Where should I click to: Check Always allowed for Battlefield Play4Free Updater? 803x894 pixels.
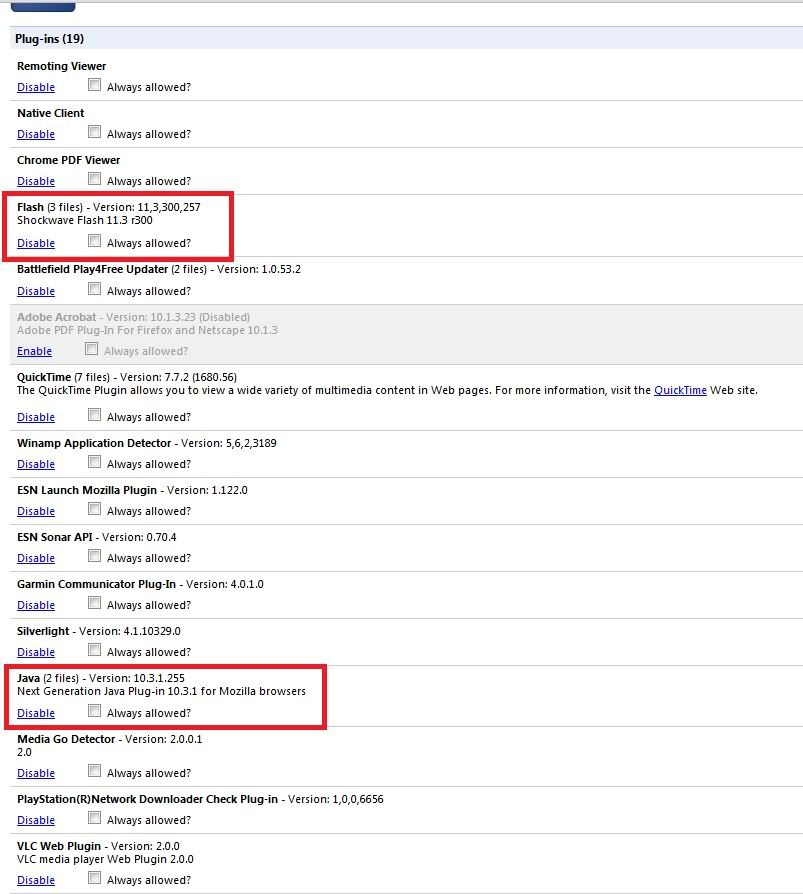click(95, 289)
